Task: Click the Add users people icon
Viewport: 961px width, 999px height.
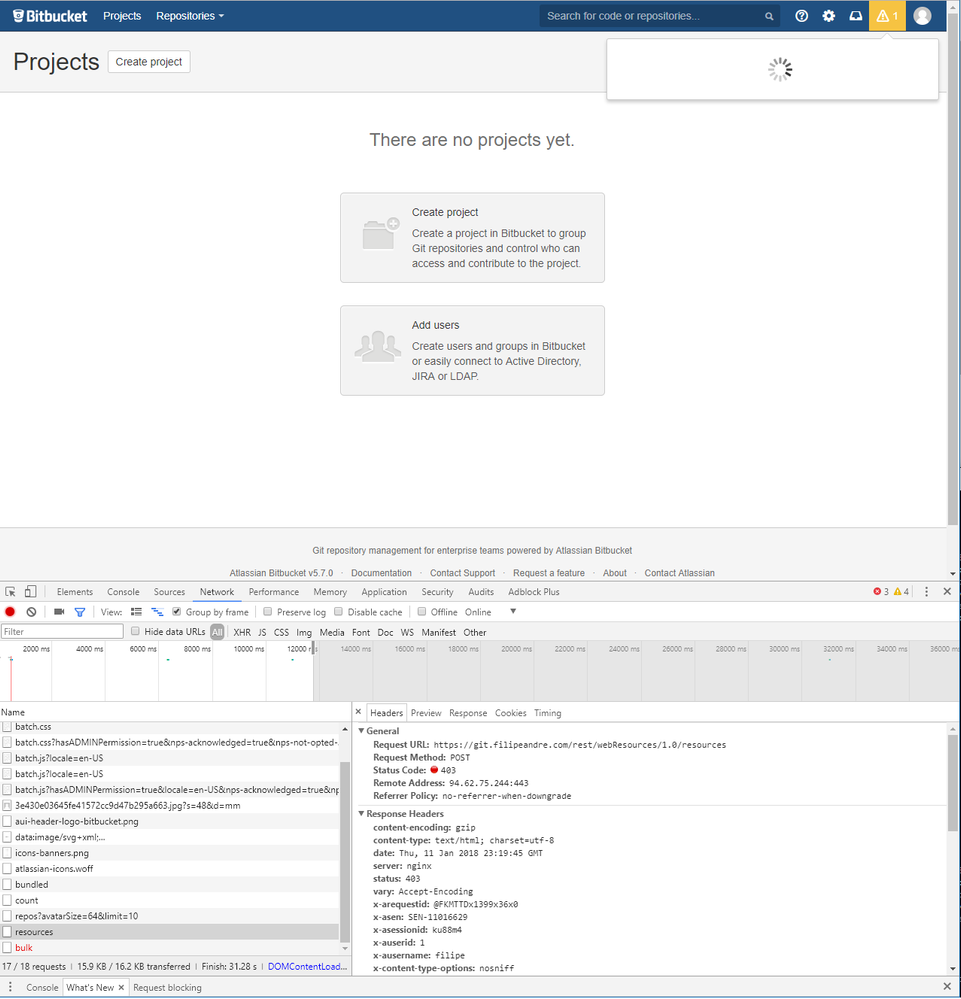Action: 378,347
